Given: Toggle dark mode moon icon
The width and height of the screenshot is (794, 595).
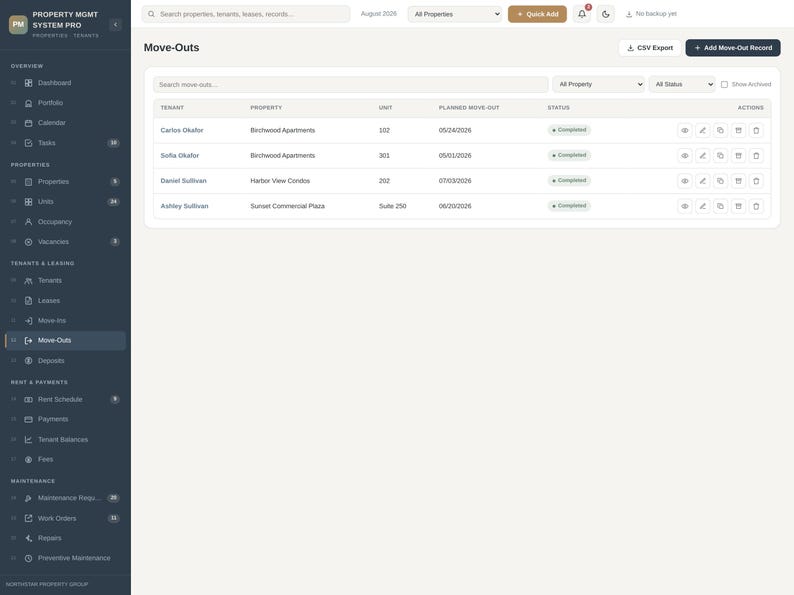Looking at the screenshot, I should click(606, 14).
